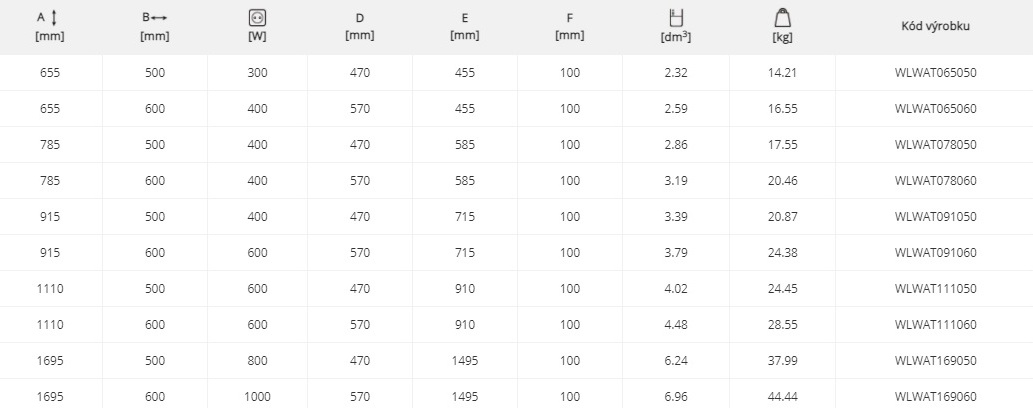Viewport: 1033px width, 408px height.
Task: Click the D [mm] column header
Action: pos(360,26)
